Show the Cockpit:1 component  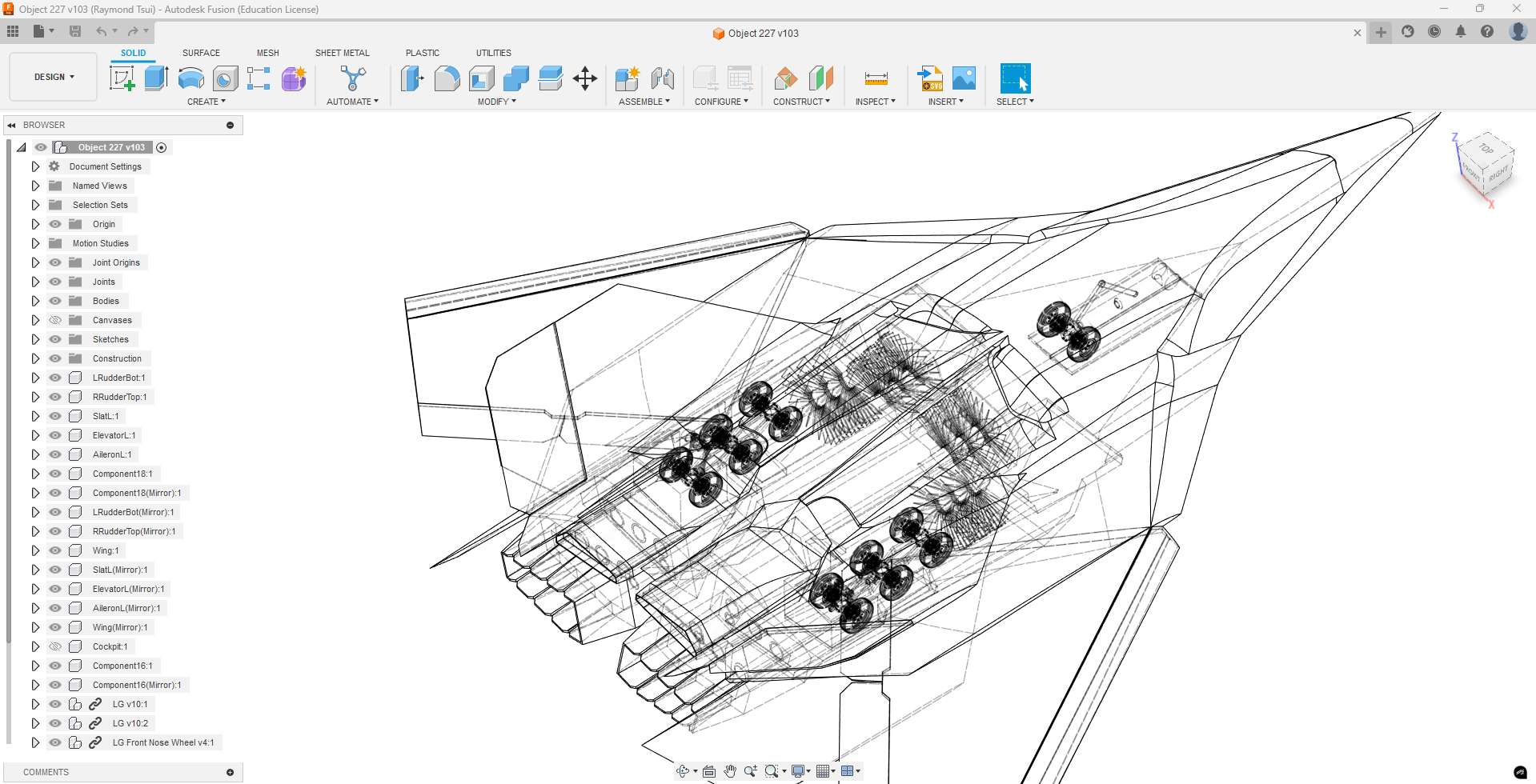tap(55, 646)
